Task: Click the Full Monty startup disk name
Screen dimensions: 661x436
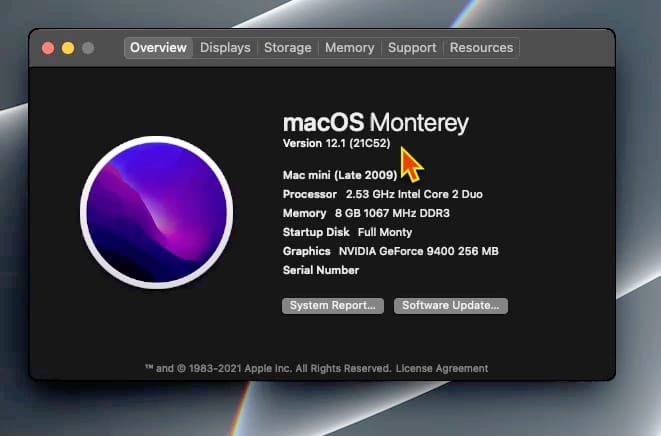Action: 385,232
